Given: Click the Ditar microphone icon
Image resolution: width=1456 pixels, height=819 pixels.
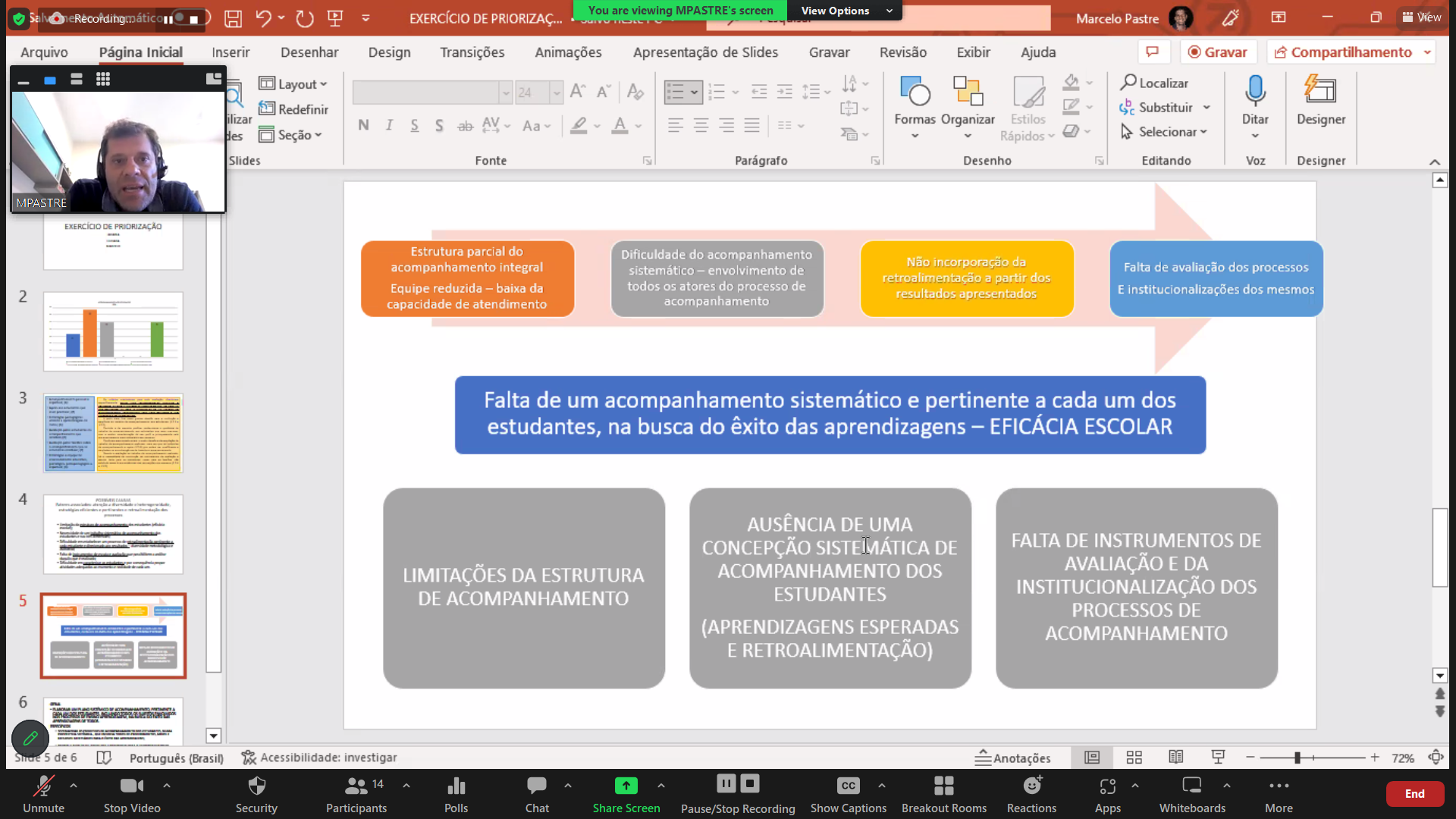Looking at the screenshot, I should coord(1255,106).
